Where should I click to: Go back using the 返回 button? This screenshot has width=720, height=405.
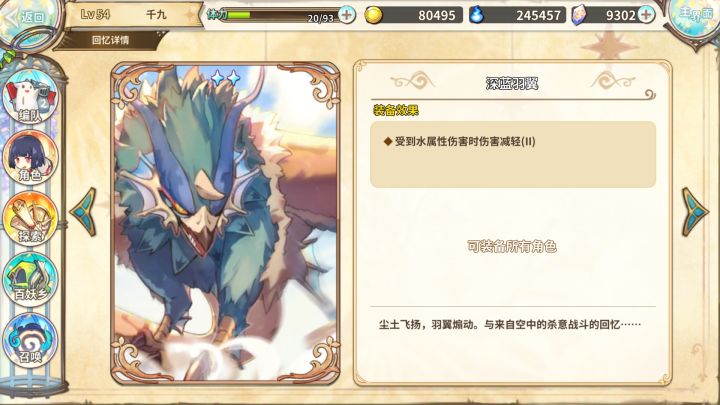click(28, 18)
